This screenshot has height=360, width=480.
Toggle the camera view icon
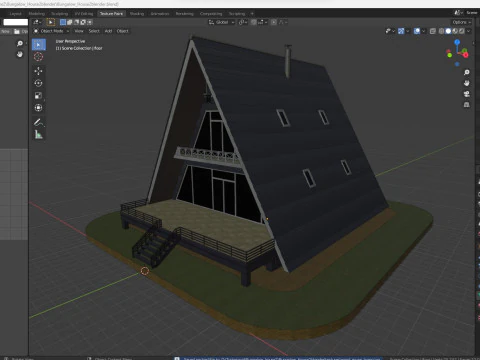[x=467, y=94]
